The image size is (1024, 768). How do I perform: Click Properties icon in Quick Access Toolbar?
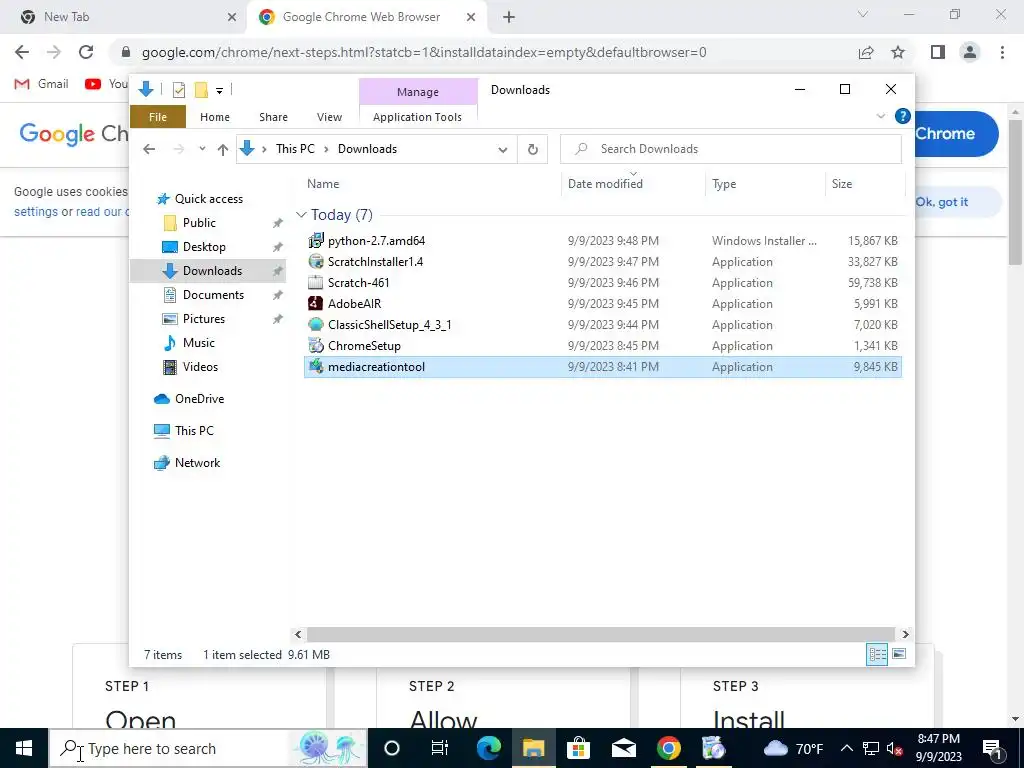pos(178,90)
